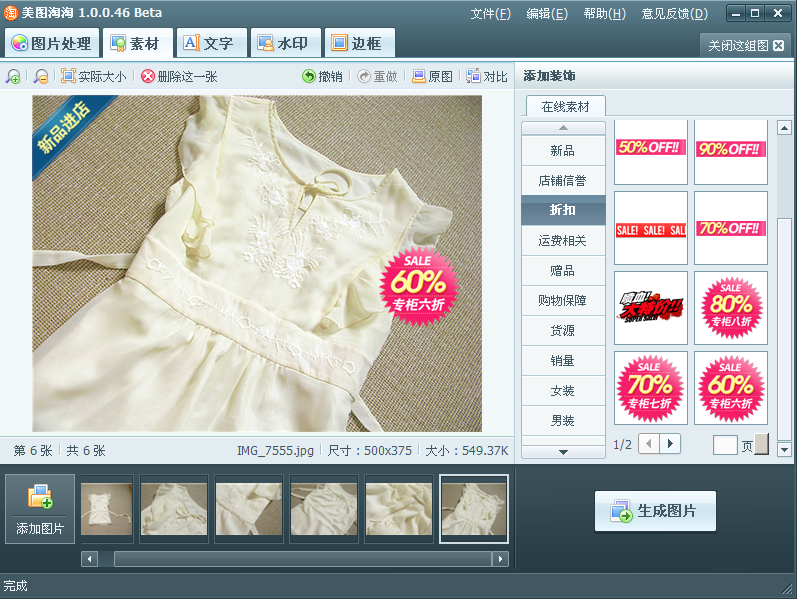Select the second thumbnail in filmstrip

tap(174, 509)
